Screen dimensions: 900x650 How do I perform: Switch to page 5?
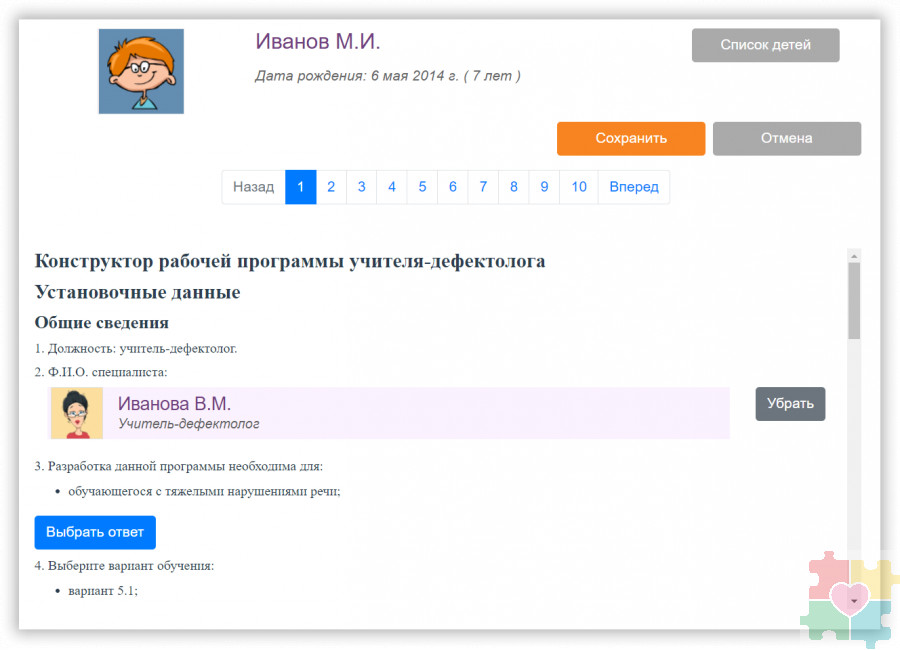pos(422,187)
